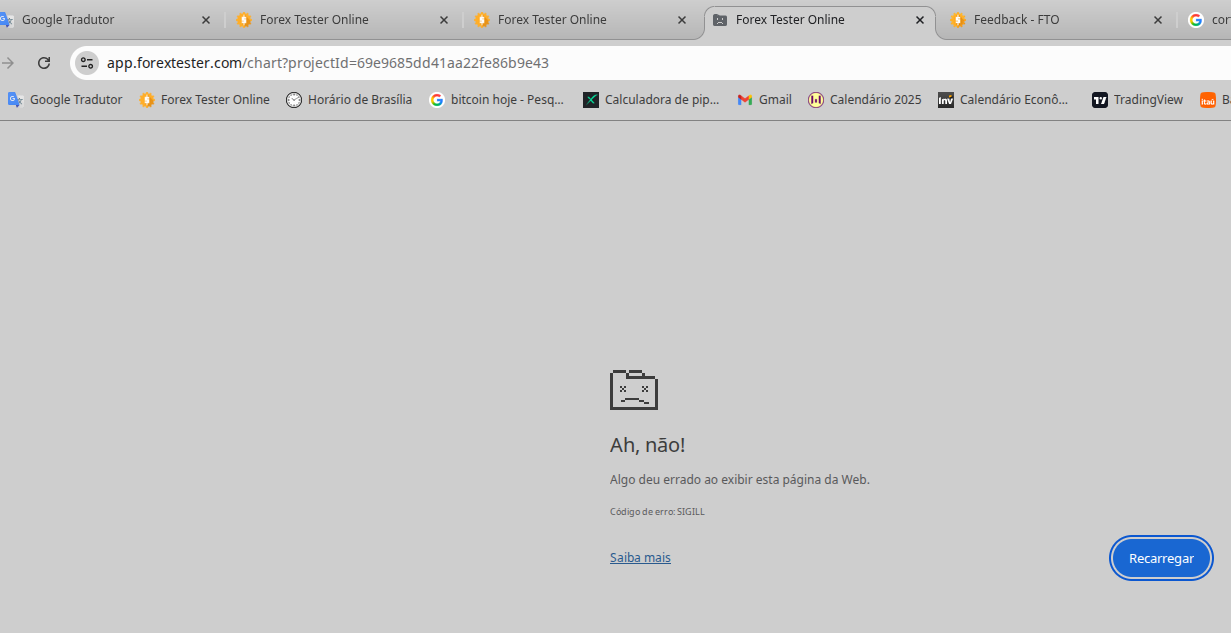Image resolution: width=1231 pixels, height=633 pixels.
Task: Click the sad folder crash icon
Action: pyautogui.click(x=634, y=389)
